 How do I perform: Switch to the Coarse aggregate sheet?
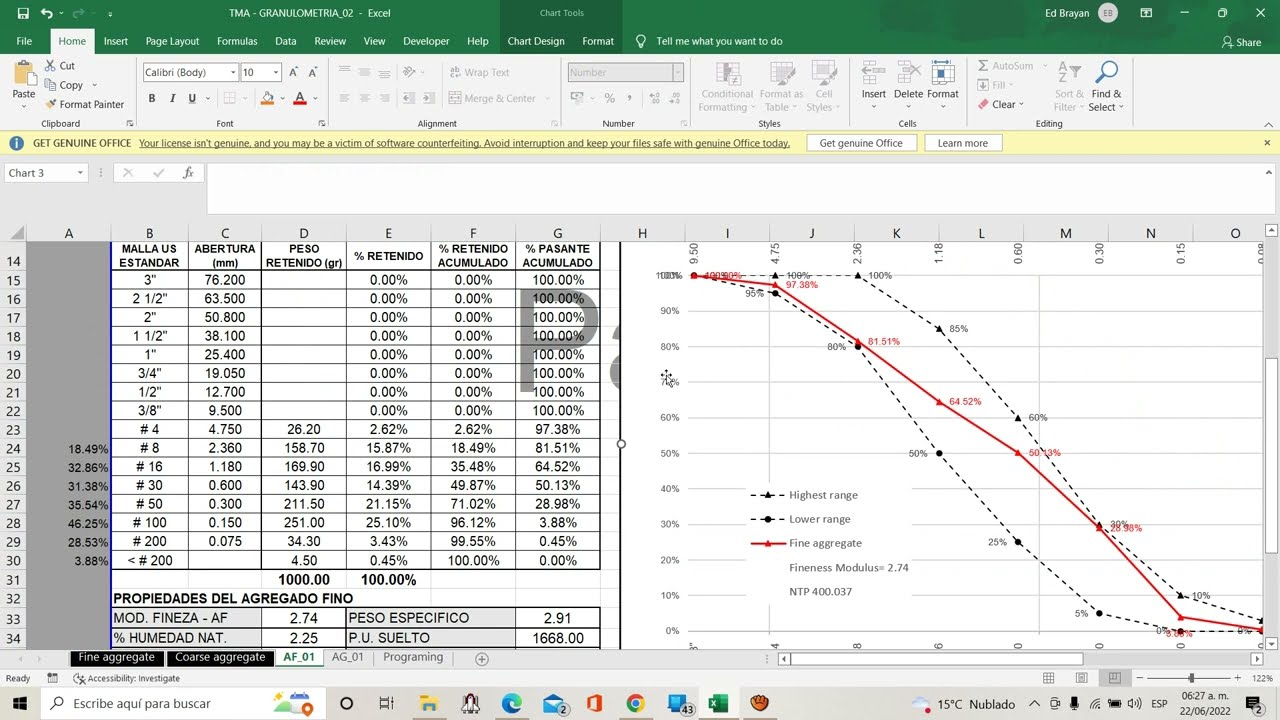pos(220,657)
